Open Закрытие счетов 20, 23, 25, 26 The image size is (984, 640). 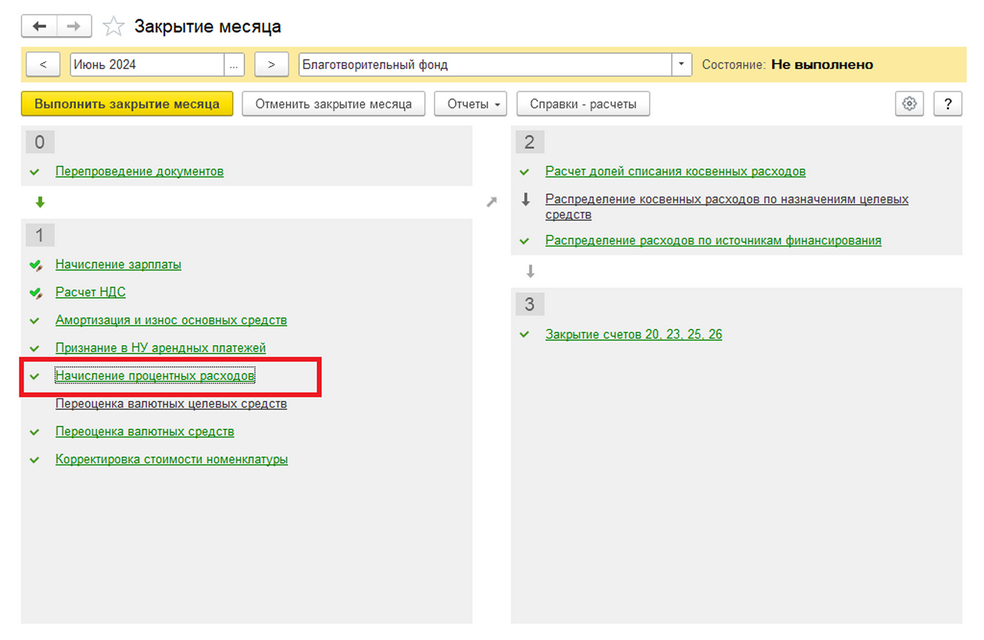(x=633, y=334)
